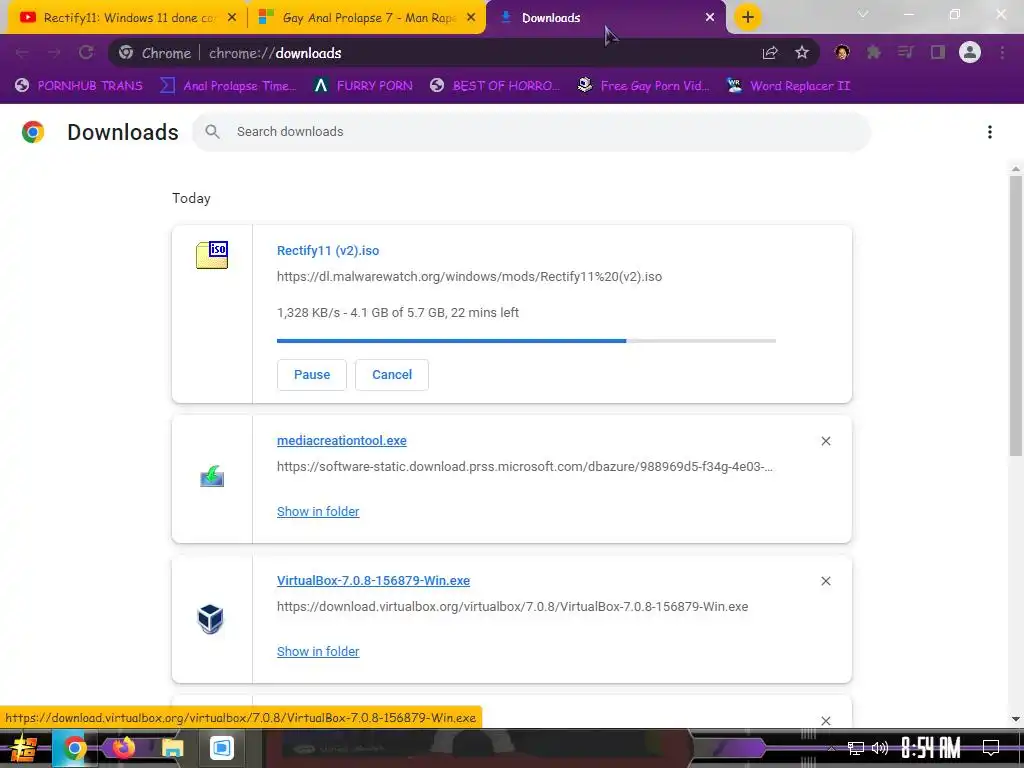Open the Chrome three-dot menu in toolbar
The height and width of the screenshot is (768, 1024).
pos(1002,53)
